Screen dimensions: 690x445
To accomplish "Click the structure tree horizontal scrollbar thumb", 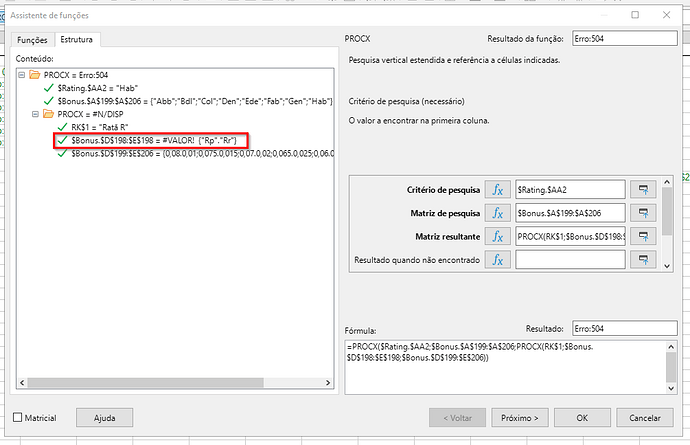I will pos(145,382).
